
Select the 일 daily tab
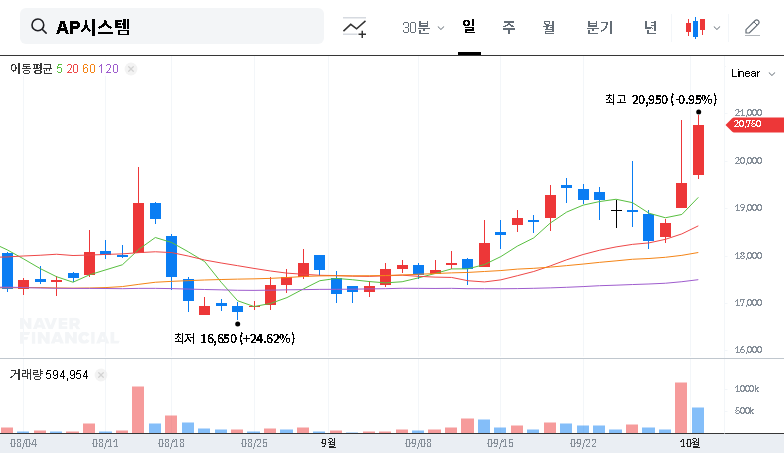pyautogui.click(x=468, y=27)
